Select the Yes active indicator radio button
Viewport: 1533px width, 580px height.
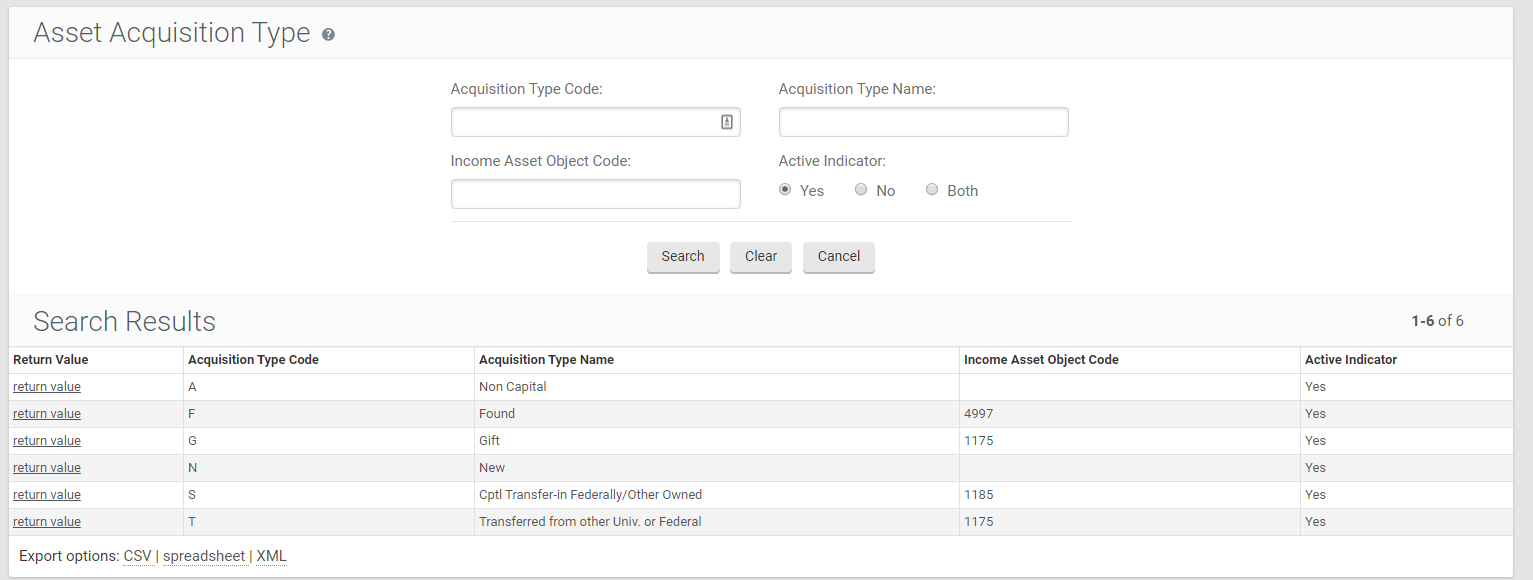785,190
